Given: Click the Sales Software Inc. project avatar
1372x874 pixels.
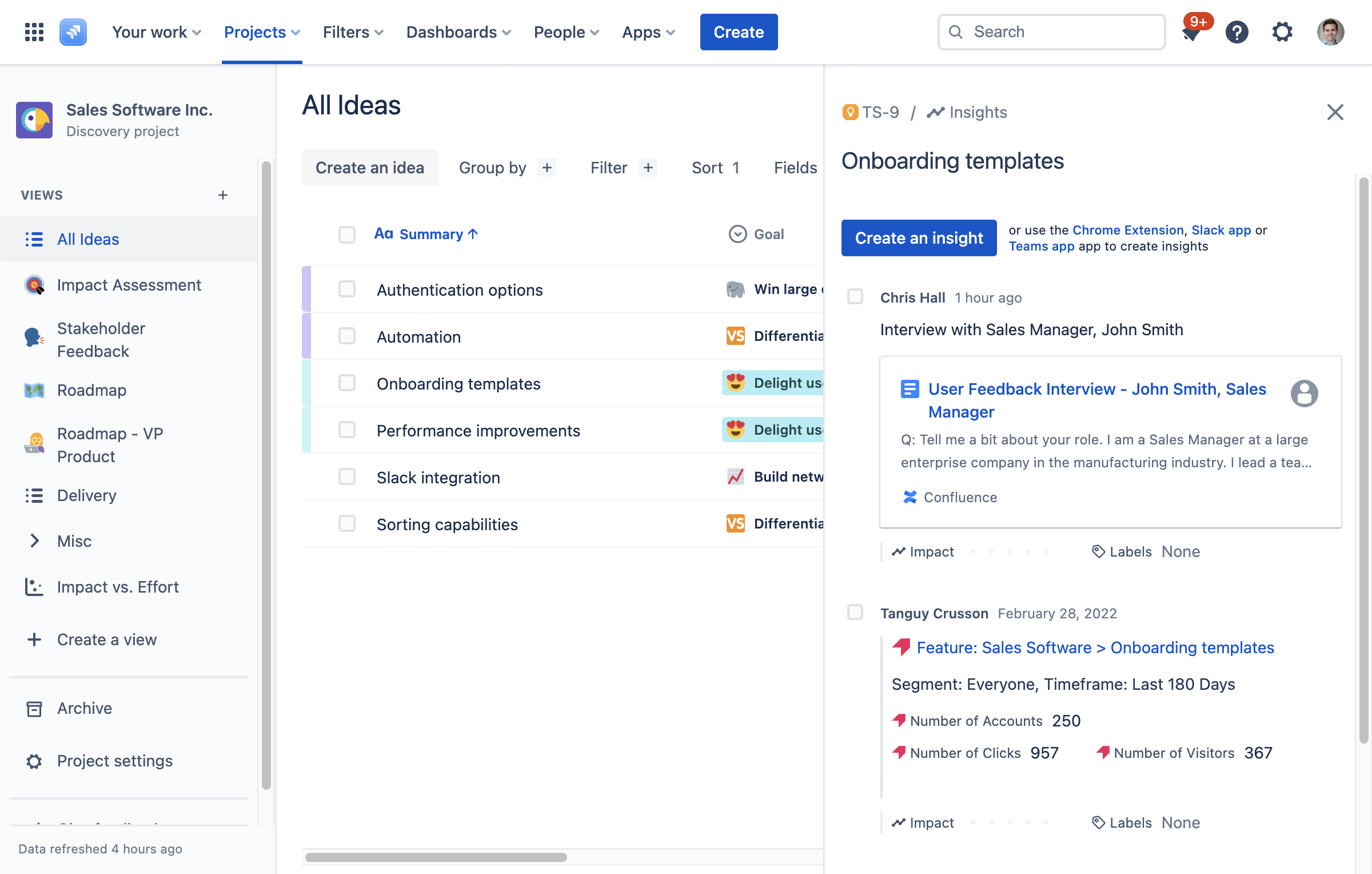Looking at the screenshot, I should tap(34, 120).
